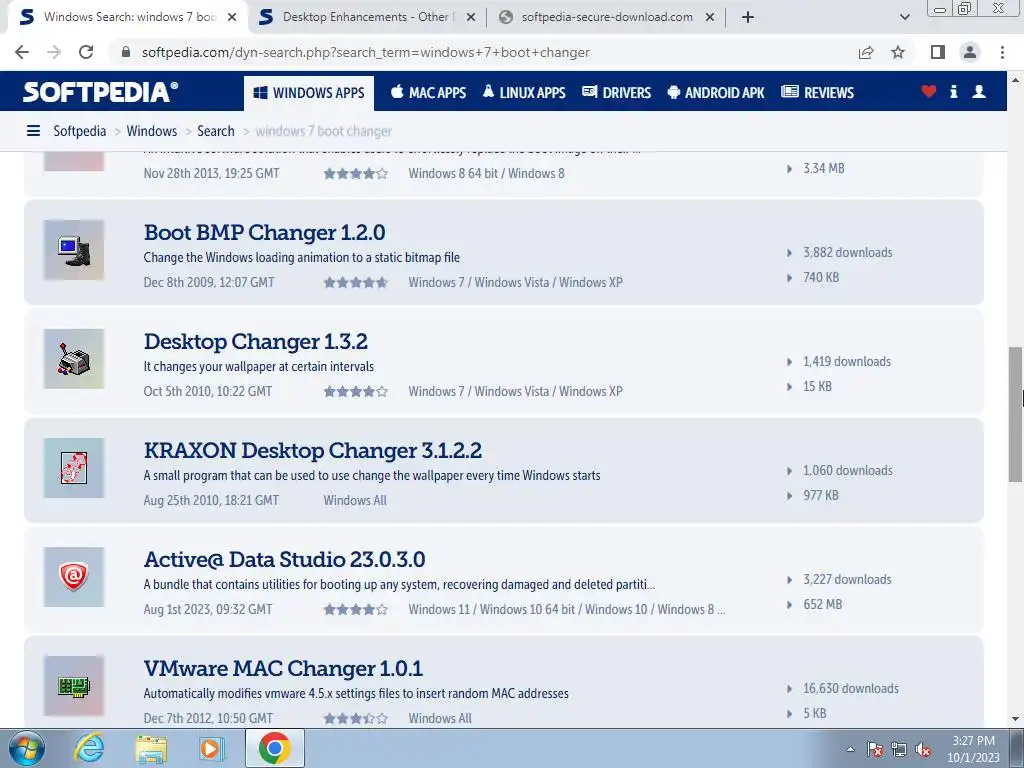Click the address bar URL
Viewport: 1024px width, 768px height.
tap(366, 52)
